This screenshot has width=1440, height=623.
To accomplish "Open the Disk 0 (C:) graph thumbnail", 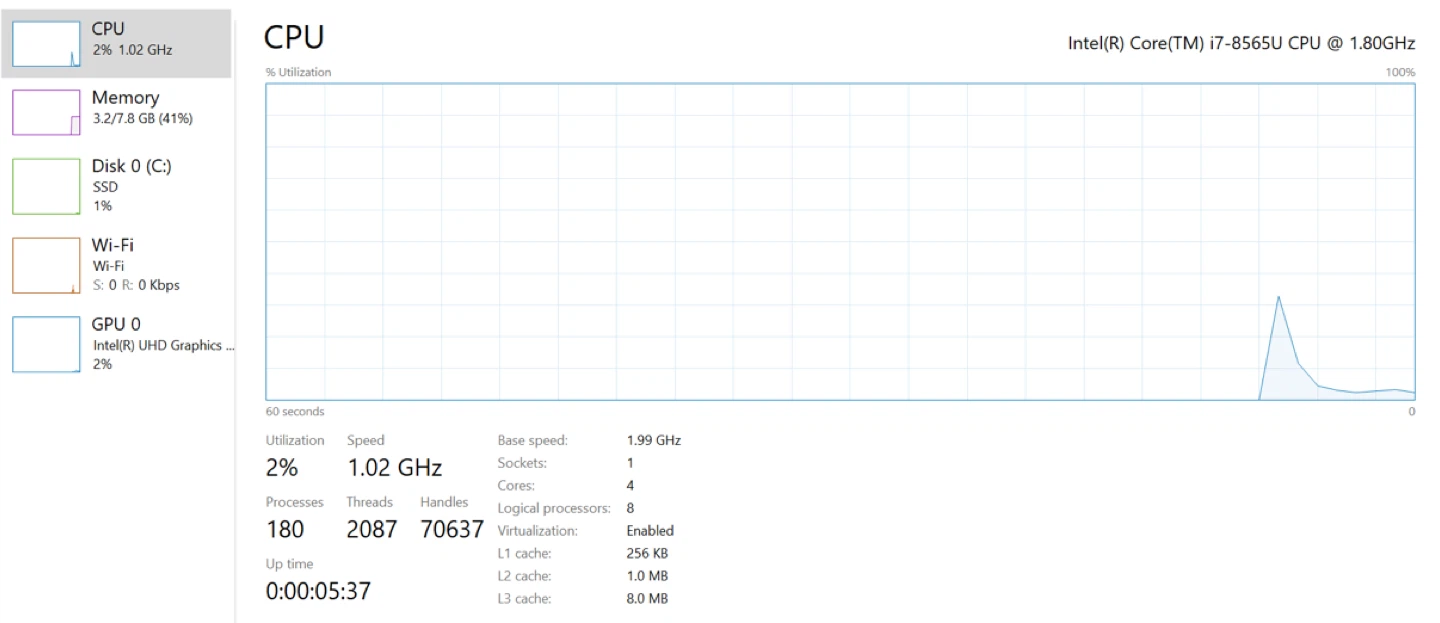I will [x=46, y=186].
